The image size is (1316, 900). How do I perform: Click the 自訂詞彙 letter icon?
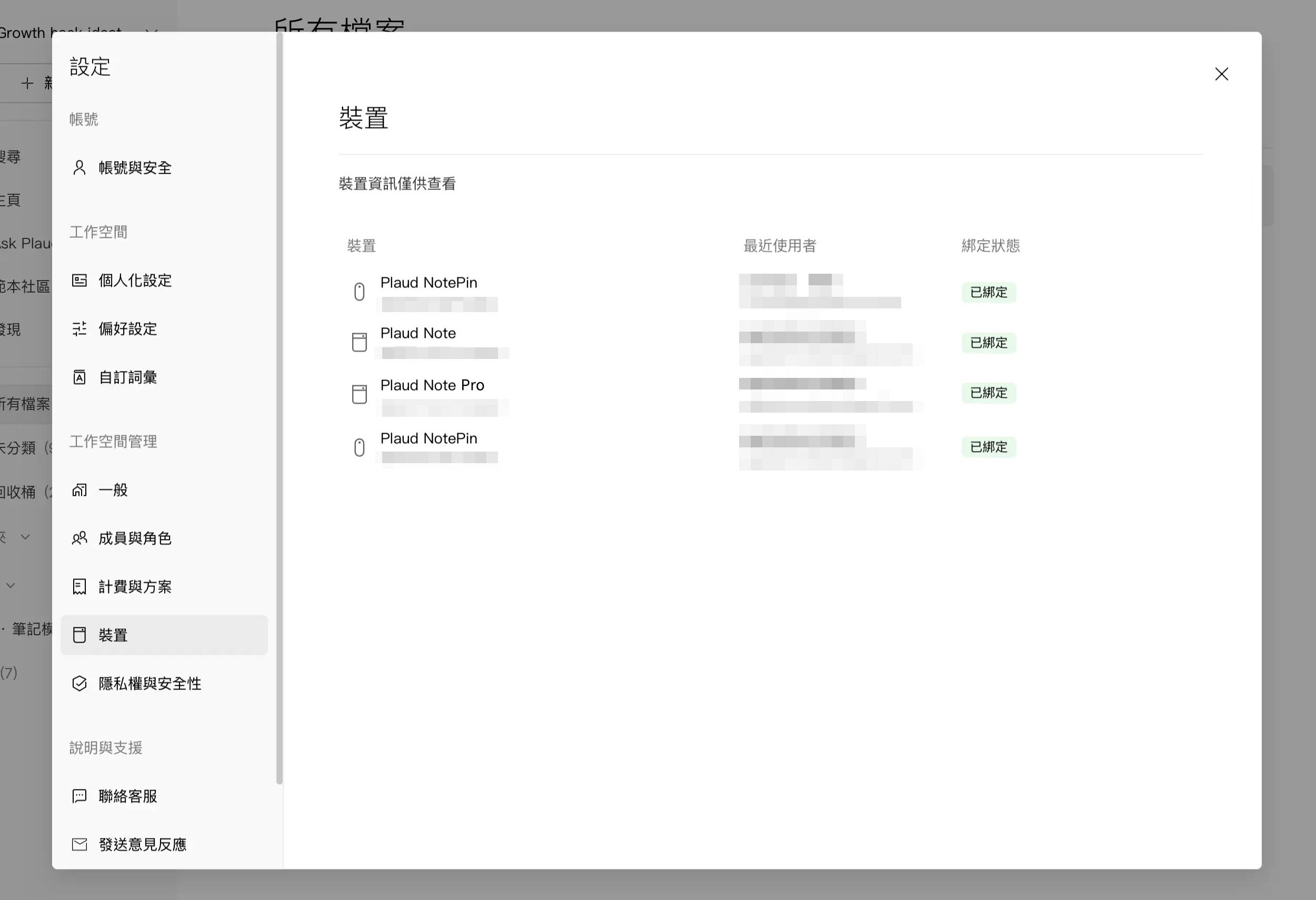pos(79,377)
